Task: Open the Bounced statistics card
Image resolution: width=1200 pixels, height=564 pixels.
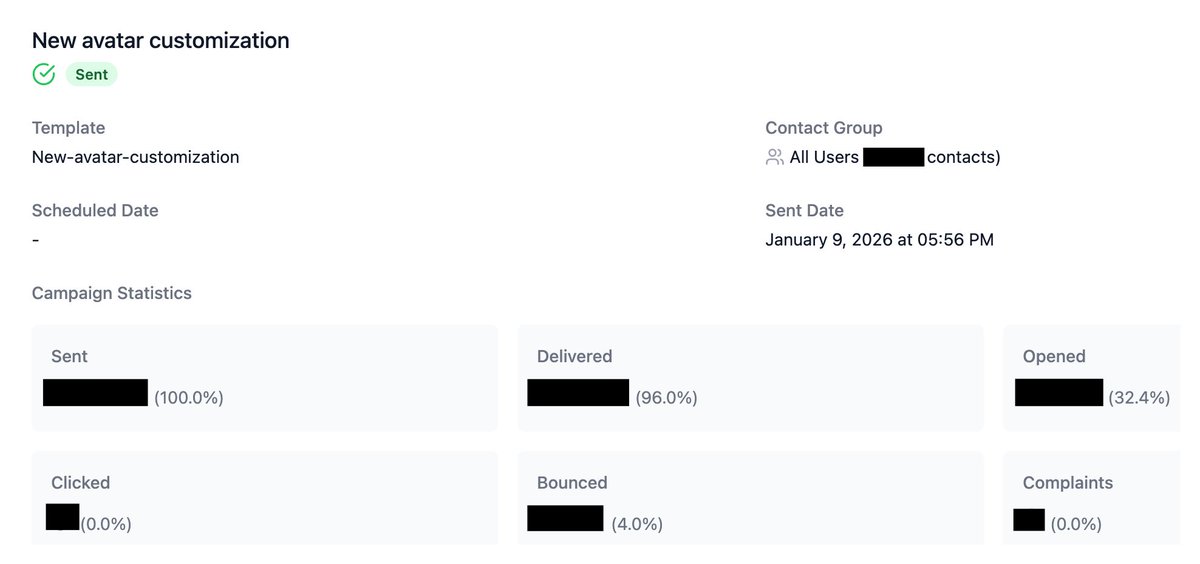Action: click(750, 498)
